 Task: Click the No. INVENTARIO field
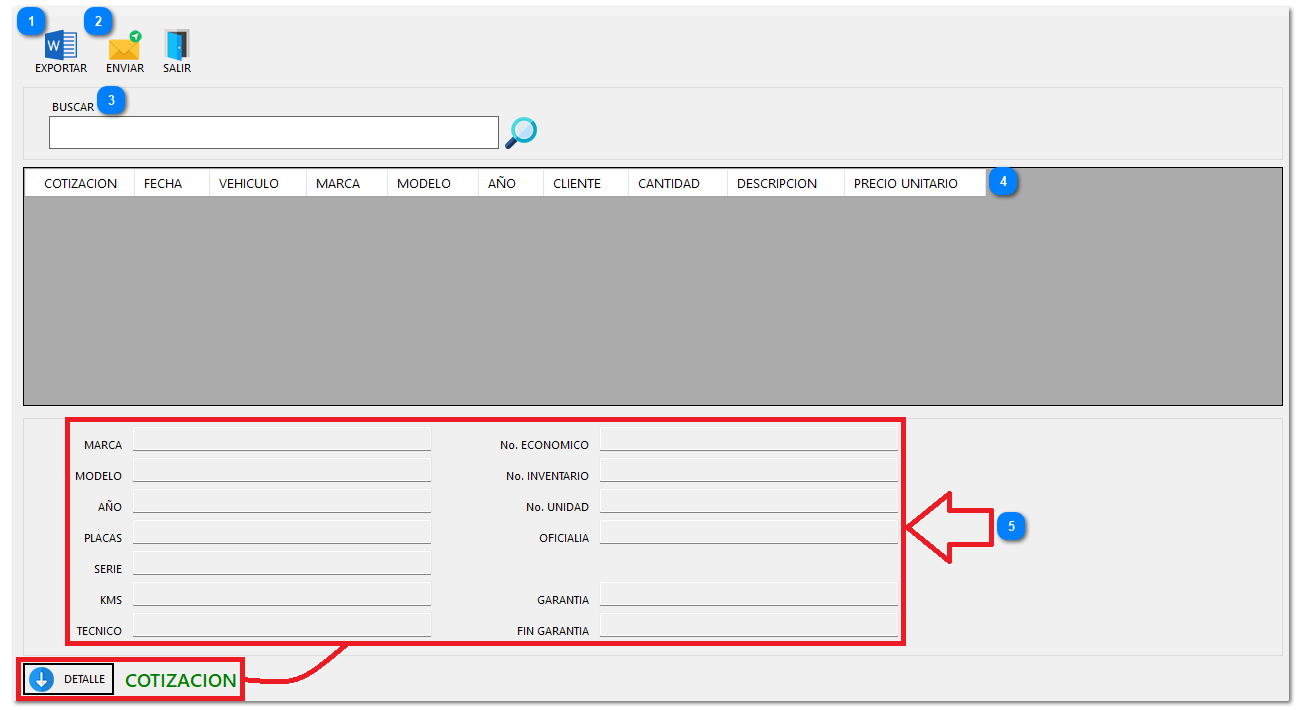[x=749, y=470]
